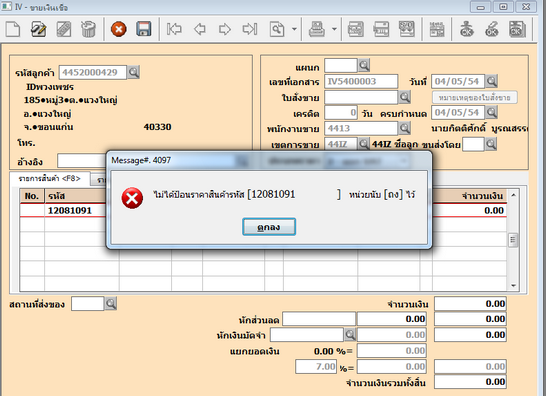Open dropdown arrow beside printer icon
Screen dimensions: 546x396
pos(334,29)
